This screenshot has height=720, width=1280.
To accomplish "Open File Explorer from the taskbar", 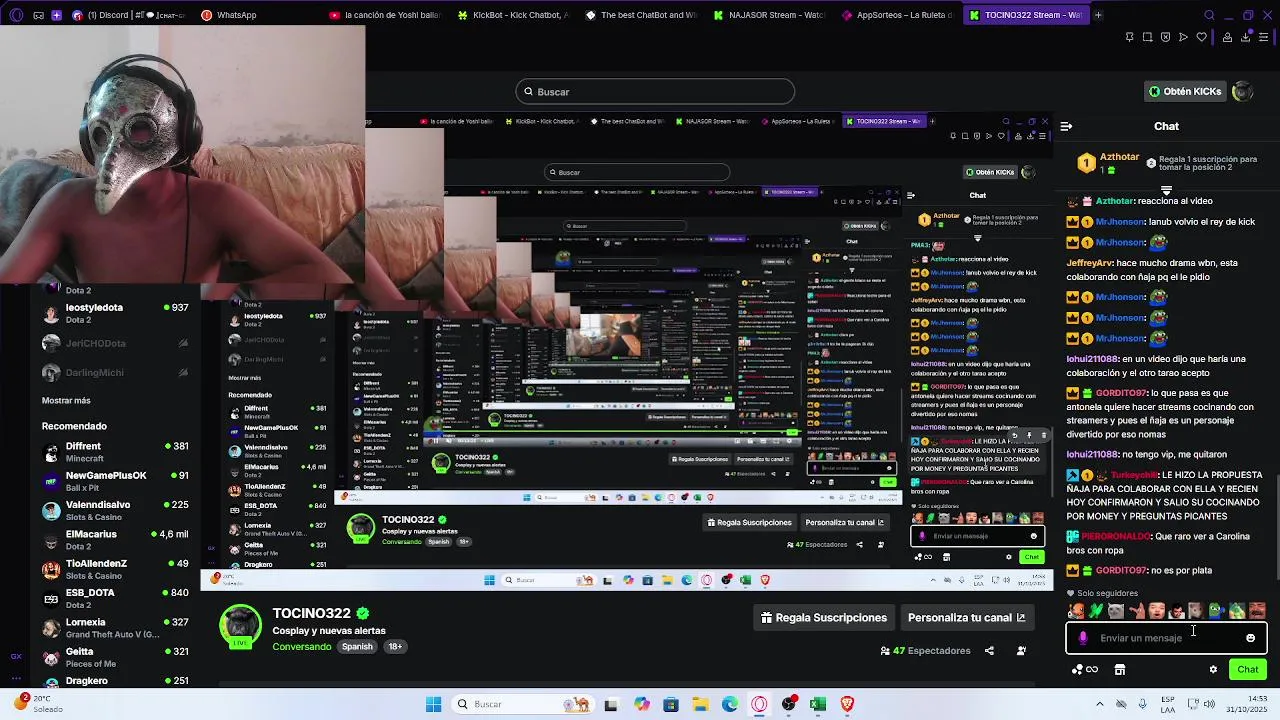I will 700,704.
